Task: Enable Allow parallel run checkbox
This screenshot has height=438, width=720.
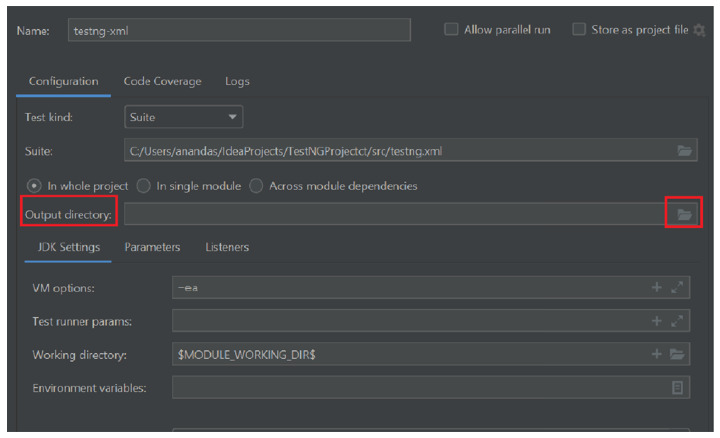Action: pyautogui.click(x=451, y=30)
